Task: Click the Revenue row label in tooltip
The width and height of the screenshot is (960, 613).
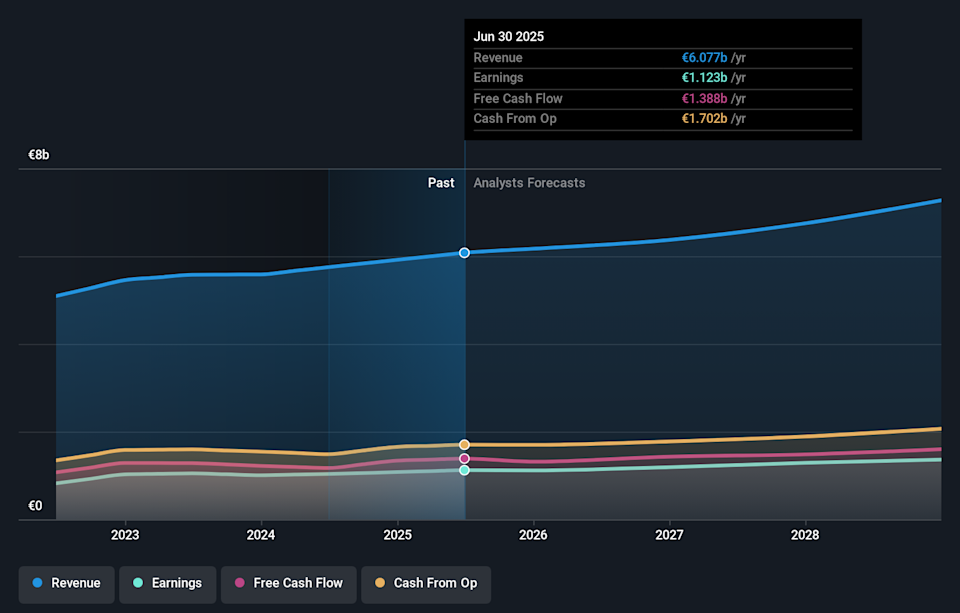Action: [498, 58]
